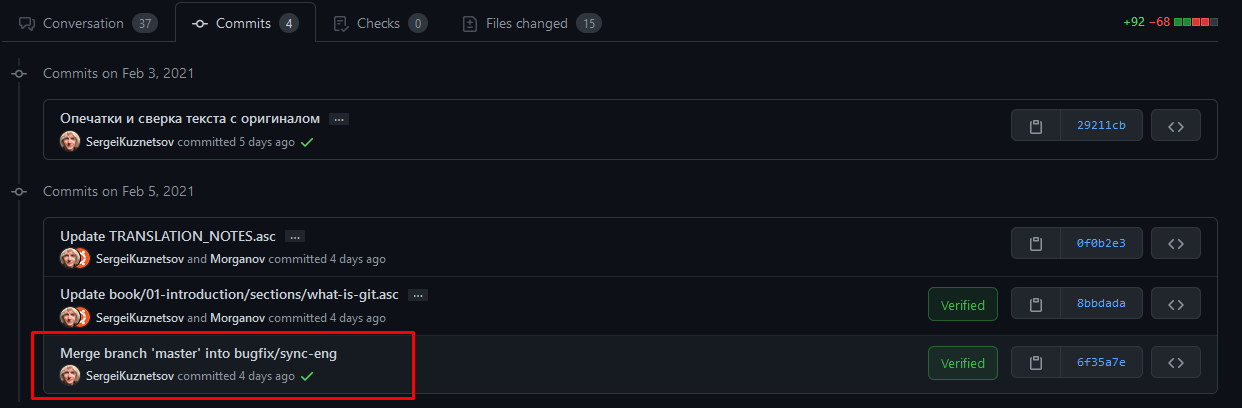Screen dimensions: 1242x408
Task: Switch to the Conversation tab
Action: point(87,23)
